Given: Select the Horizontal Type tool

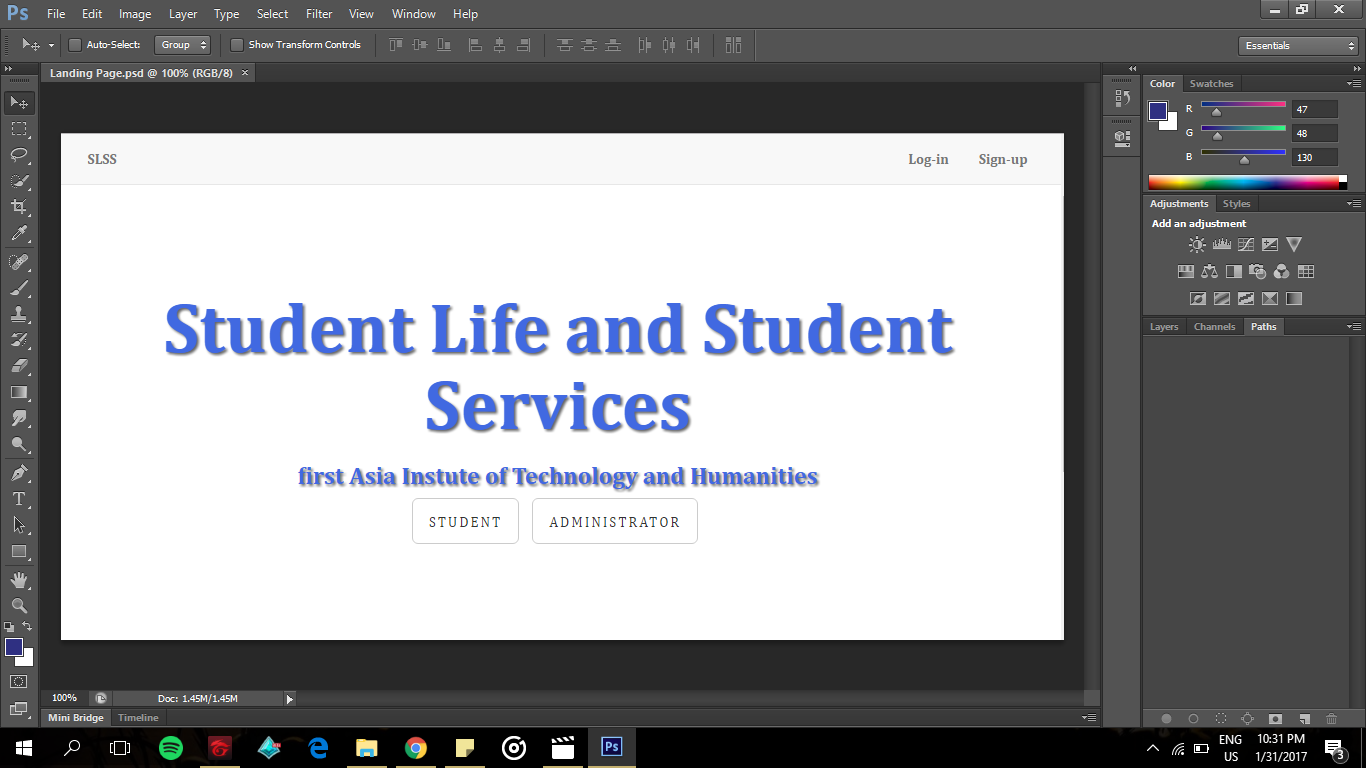Looking at the screenshot, I should point(19,498).
